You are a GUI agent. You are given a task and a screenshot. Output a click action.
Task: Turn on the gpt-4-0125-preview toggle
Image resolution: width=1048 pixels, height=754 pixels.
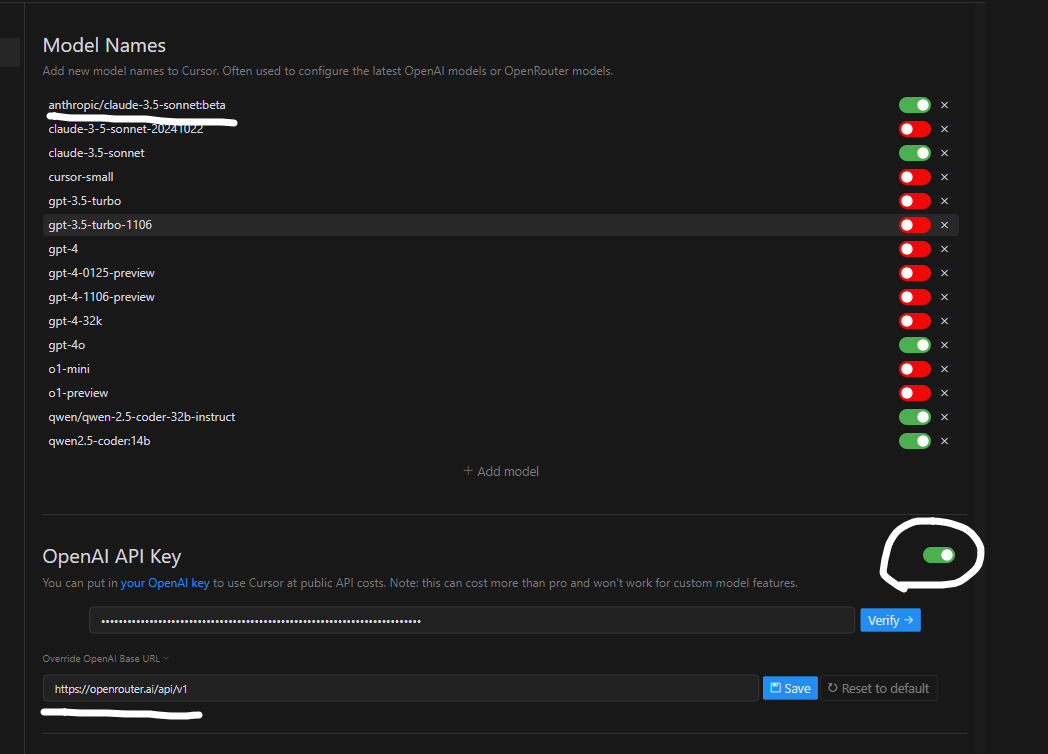click(x=915, y=273)
